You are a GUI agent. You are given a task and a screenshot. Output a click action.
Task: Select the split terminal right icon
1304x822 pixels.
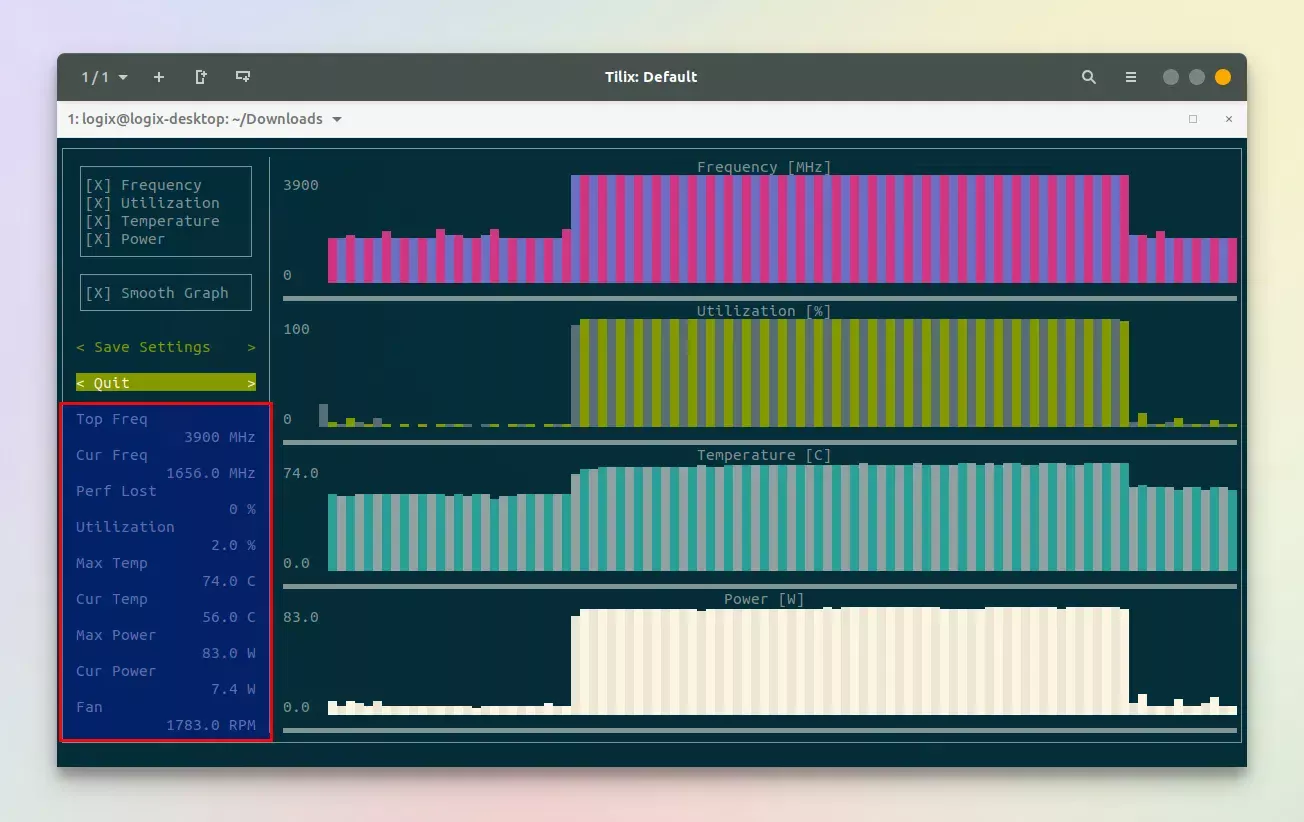point(203,76)
